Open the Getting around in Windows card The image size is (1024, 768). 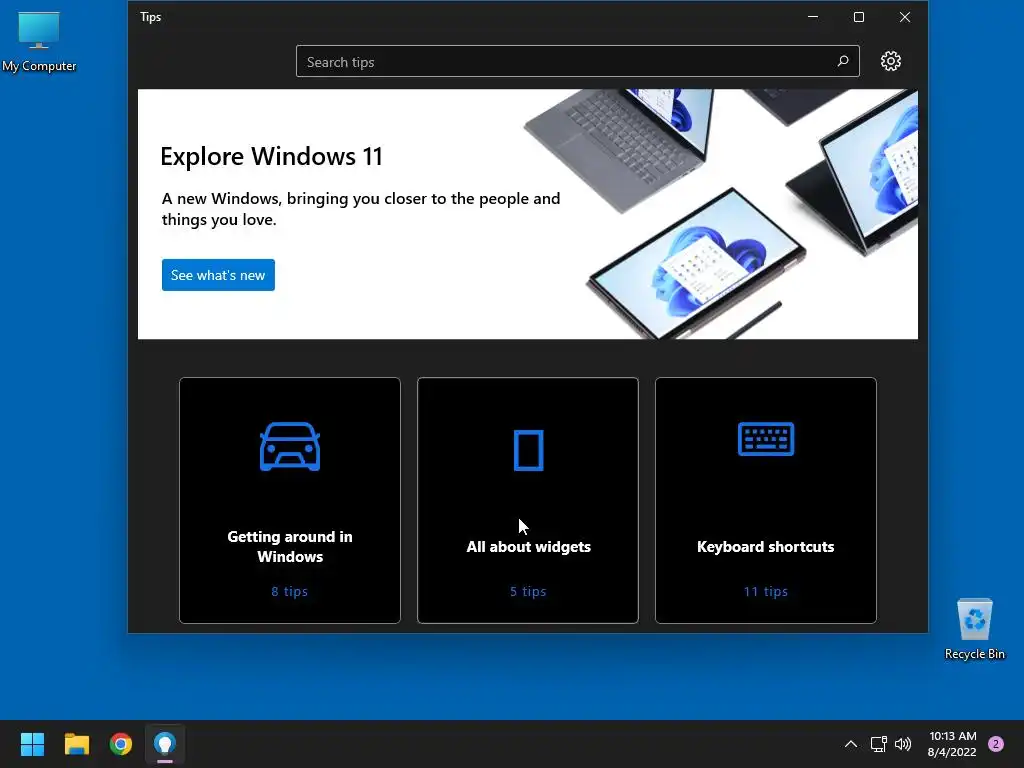tap(290, 500)
